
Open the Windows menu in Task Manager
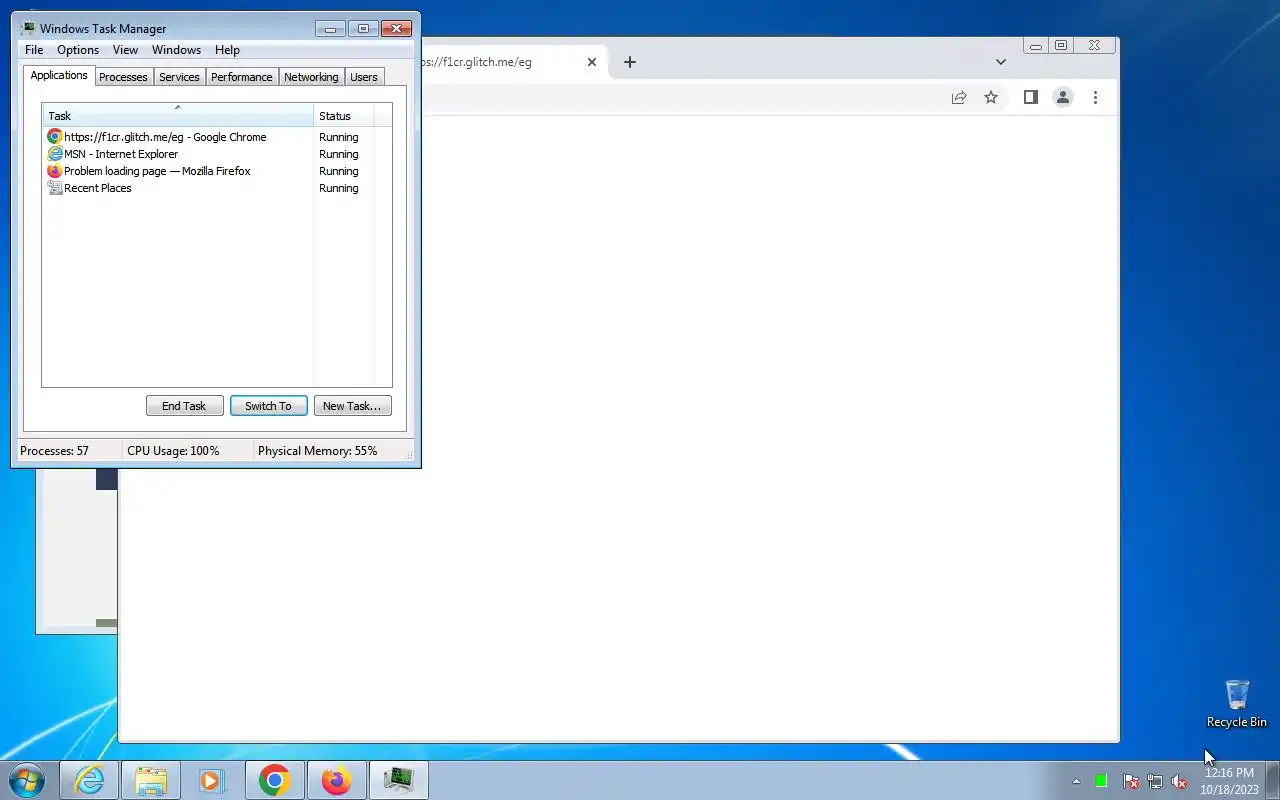click(x=176, y=50)
